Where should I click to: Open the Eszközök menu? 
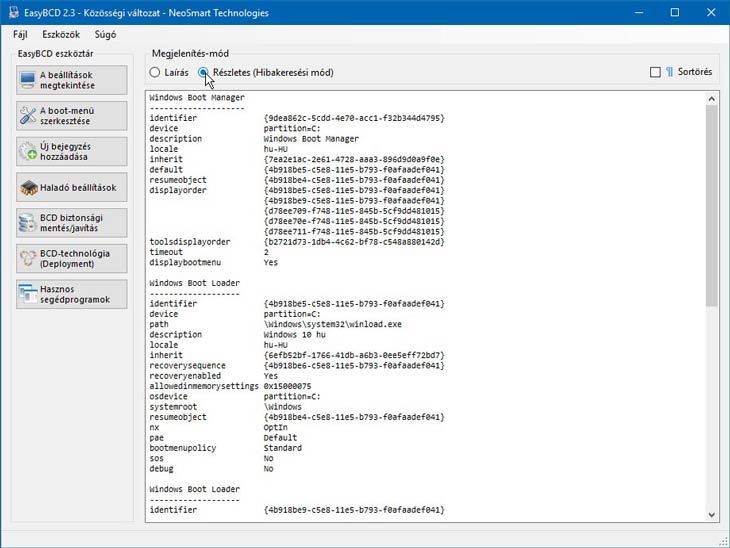point(61,34)
